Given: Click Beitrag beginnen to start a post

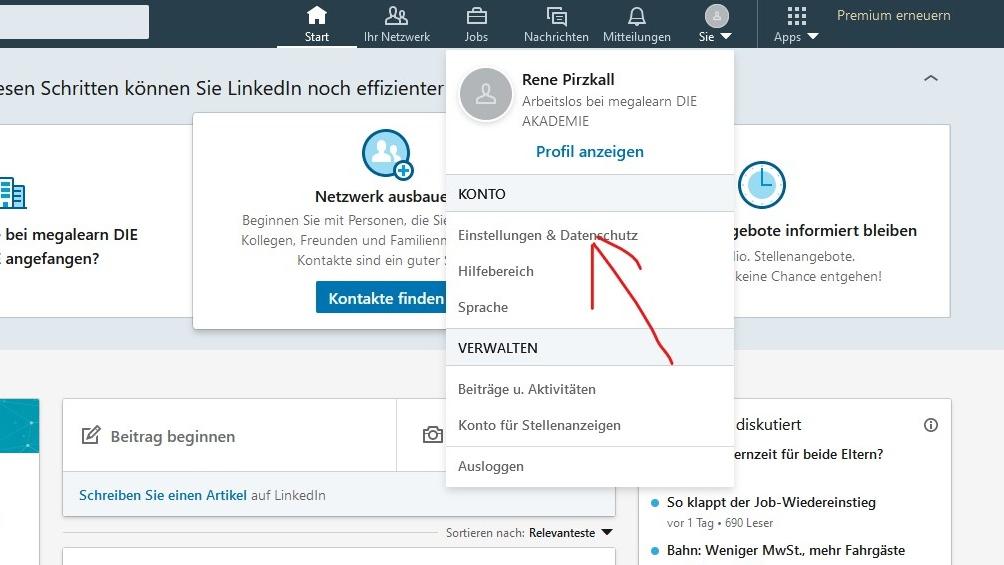Looking at the screenshot, I should (x=173, y=436).
